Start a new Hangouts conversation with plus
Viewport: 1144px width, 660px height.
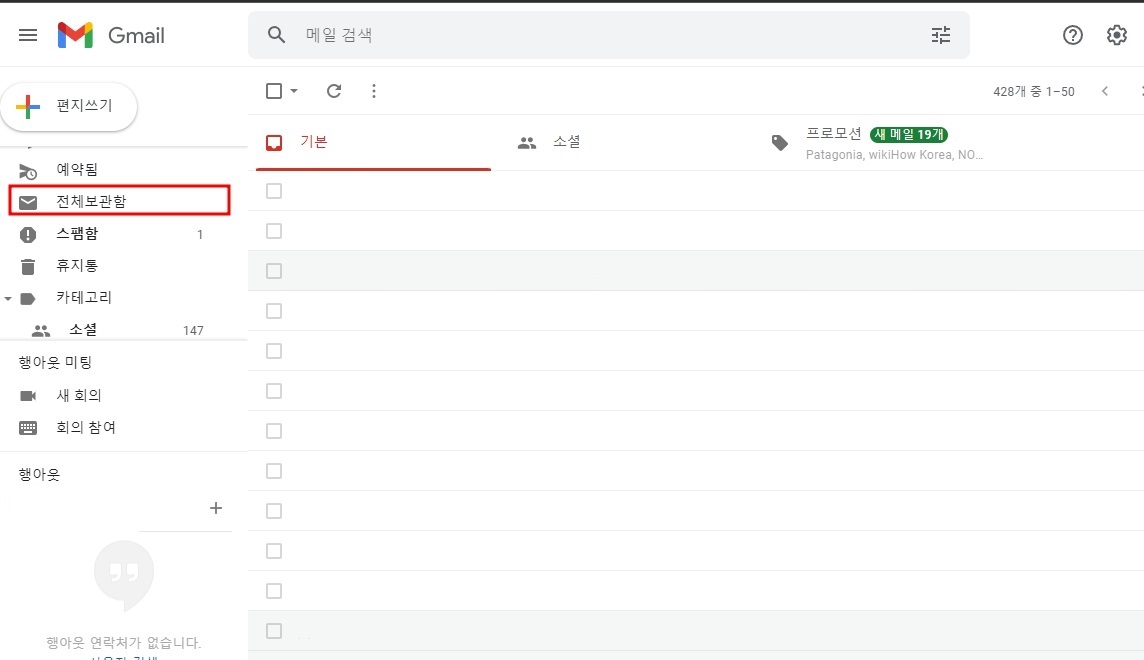click(216, 507)
